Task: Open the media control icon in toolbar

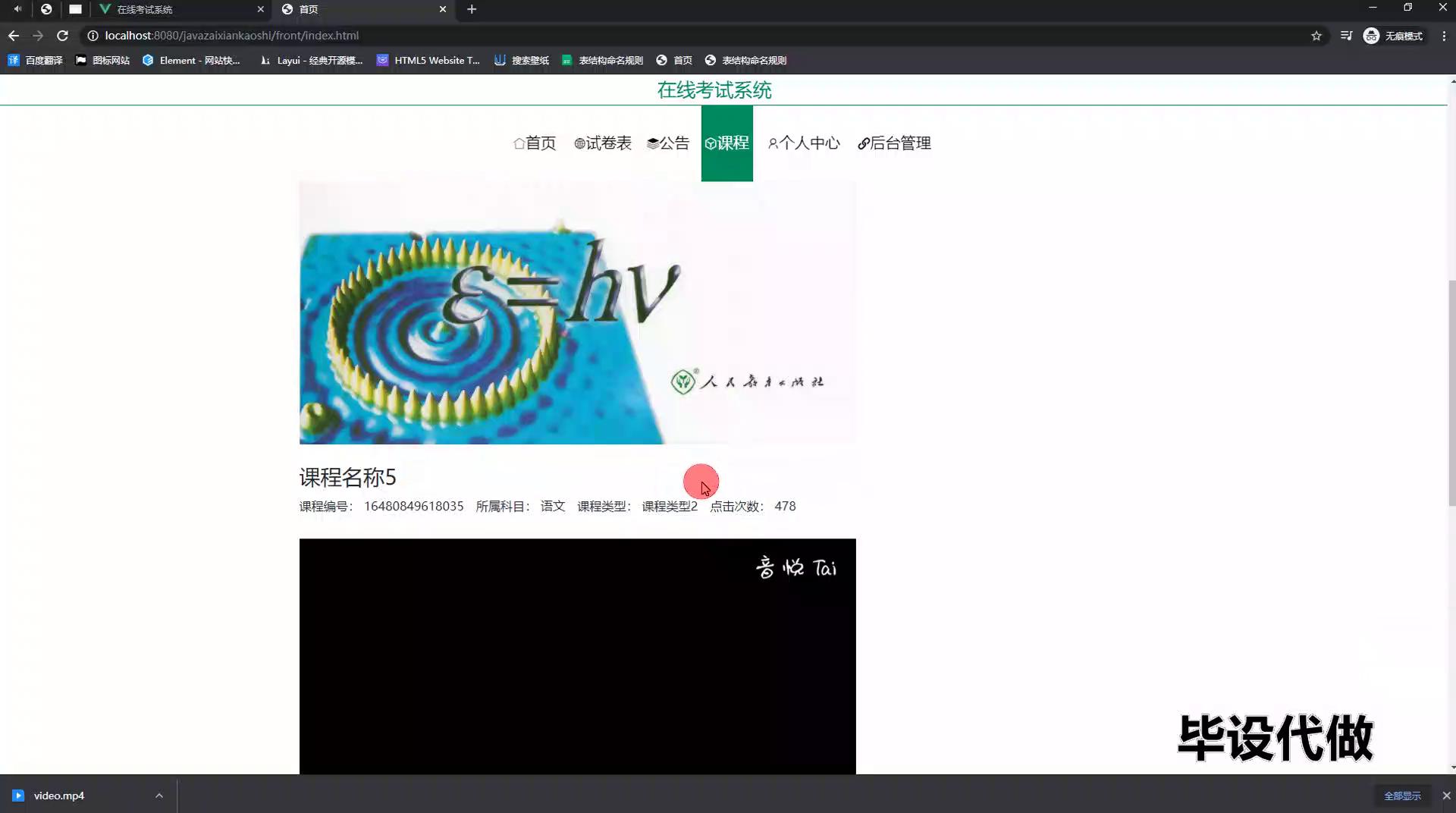Action: [x=1346, y=36]
